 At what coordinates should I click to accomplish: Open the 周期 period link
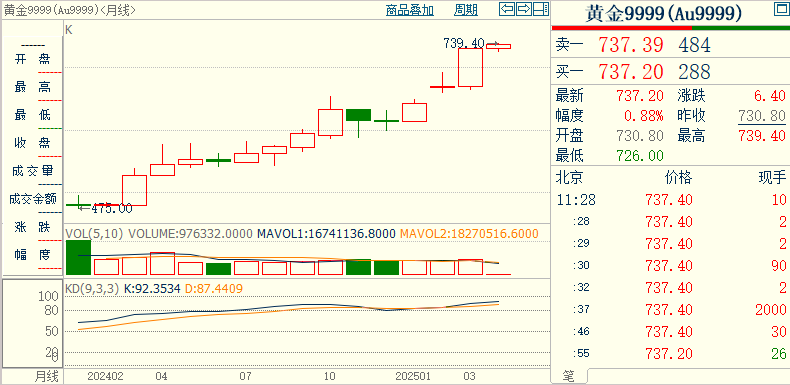(466, 10)
